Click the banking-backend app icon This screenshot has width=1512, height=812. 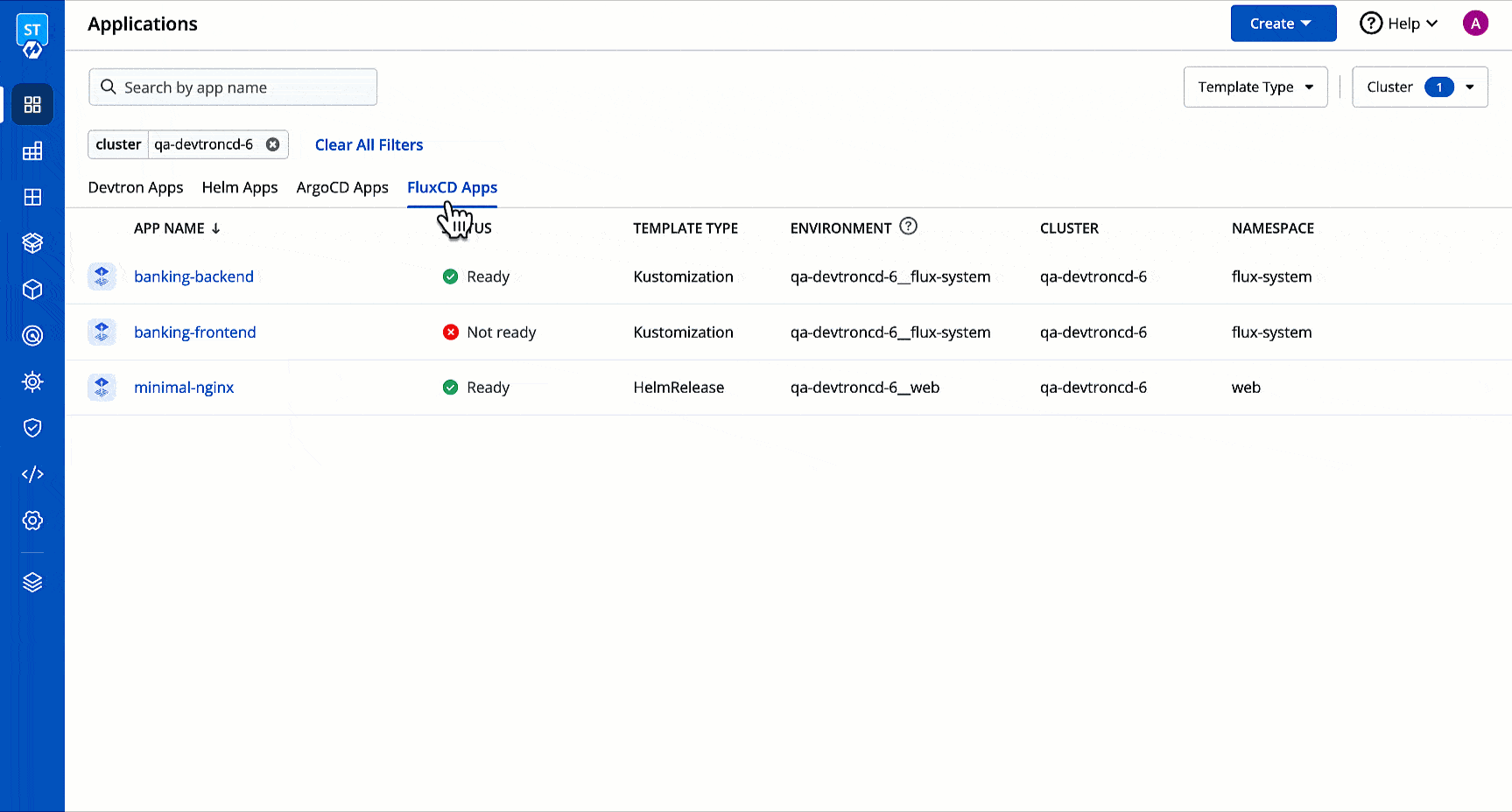tap(102, 276)
